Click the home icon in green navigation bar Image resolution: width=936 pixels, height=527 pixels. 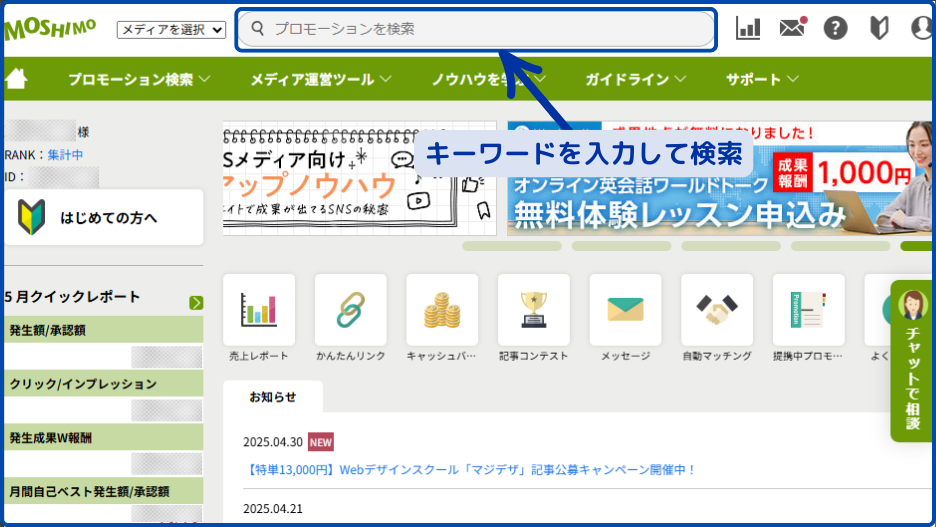point(16,79)
